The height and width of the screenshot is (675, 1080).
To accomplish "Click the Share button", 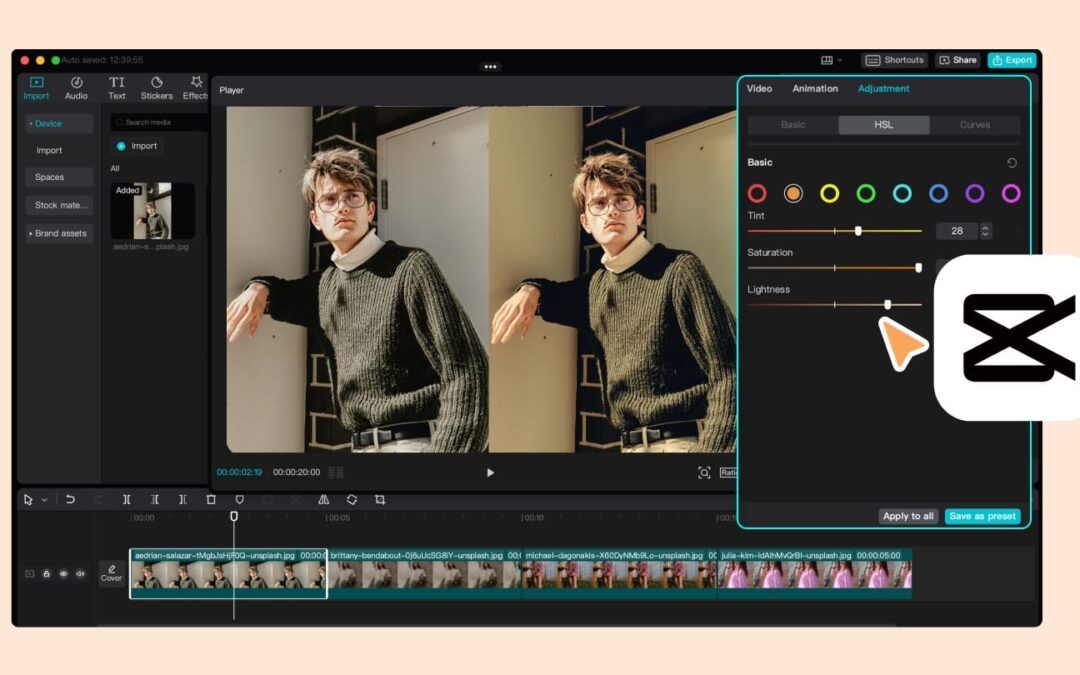I will [x=957, y=60].
